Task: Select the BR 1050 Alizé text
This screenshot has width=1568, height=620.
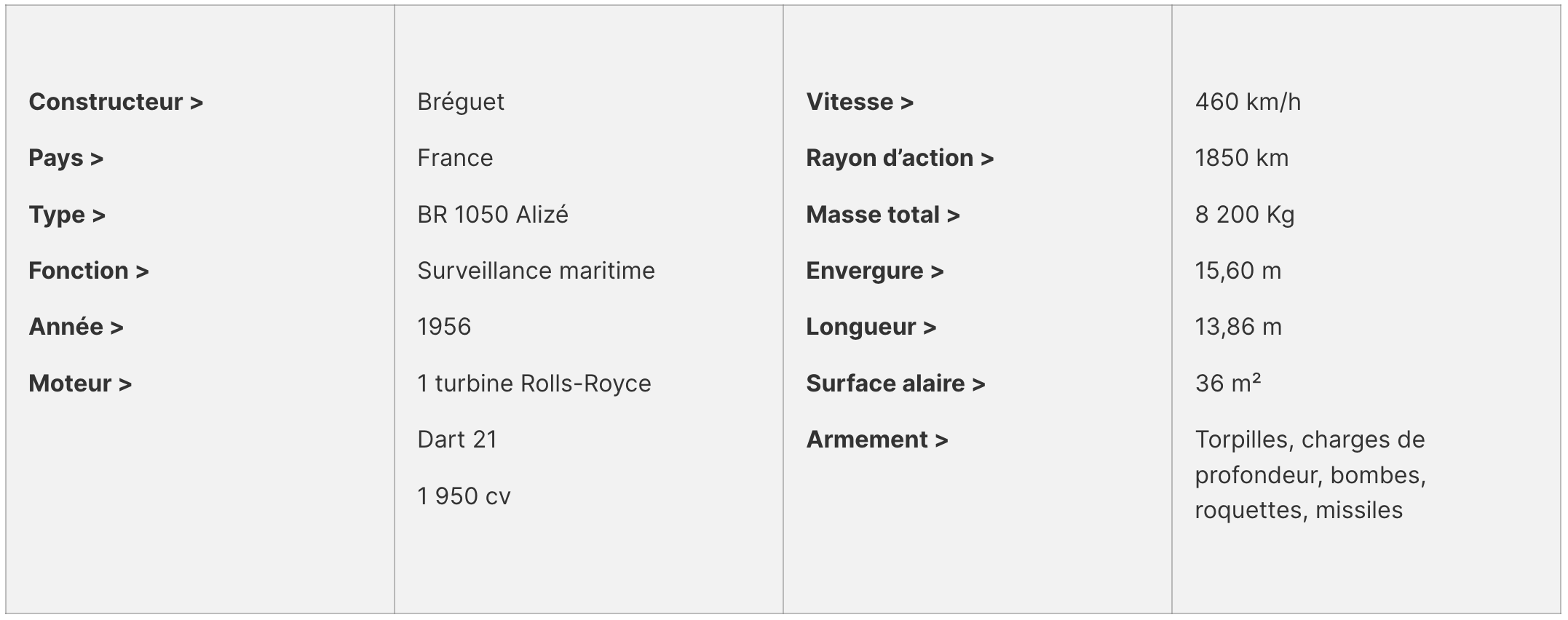Action: click(x=493, y=215)
